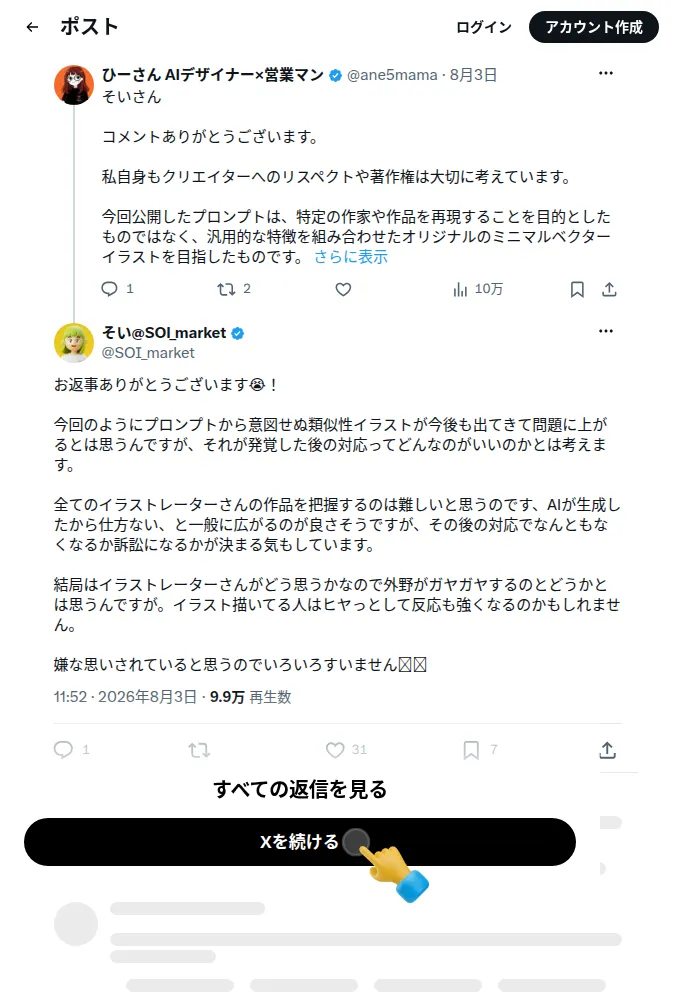Open そい's green-haired avatar
Image resolution: width=675 pixels, height=1007 pixels.
point(74,343)
